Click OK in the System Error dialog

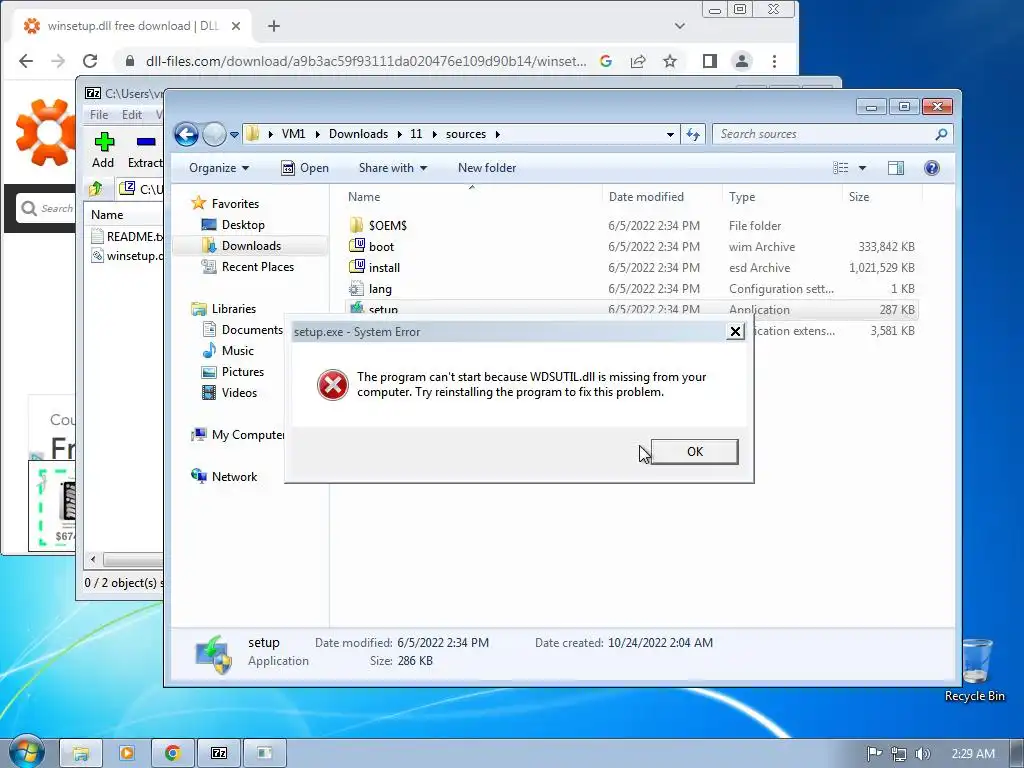(x=694, y=451)
